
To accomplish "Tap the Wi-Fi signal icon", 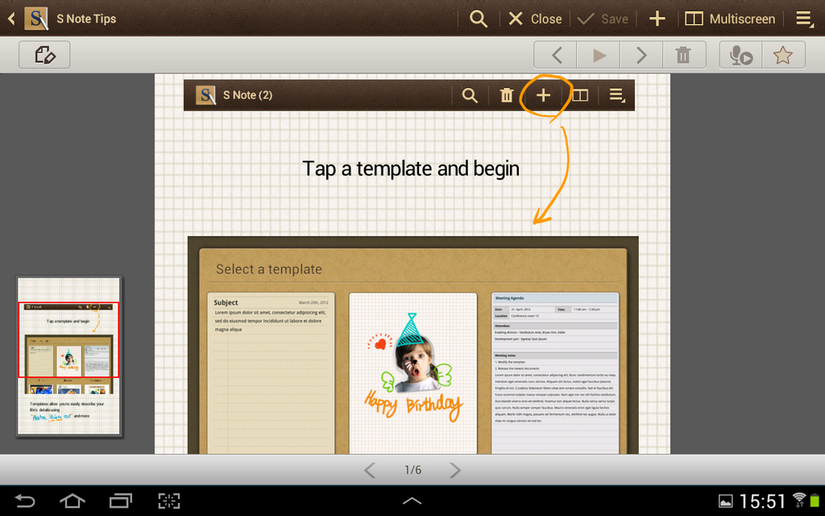I will coord(799,500).
